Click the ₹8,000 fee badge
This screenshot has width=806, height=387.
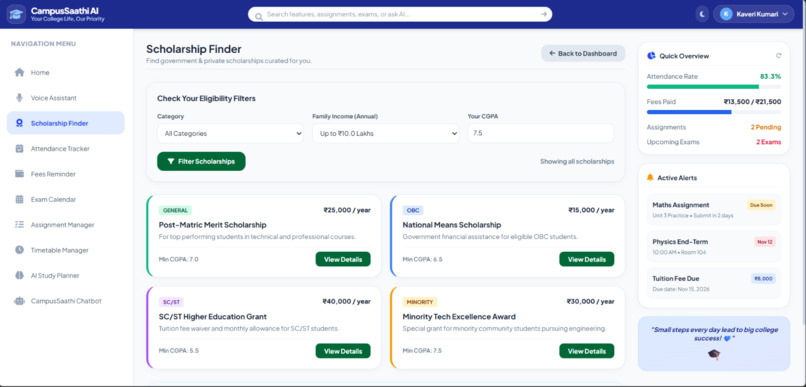click(x=763, y=279)
